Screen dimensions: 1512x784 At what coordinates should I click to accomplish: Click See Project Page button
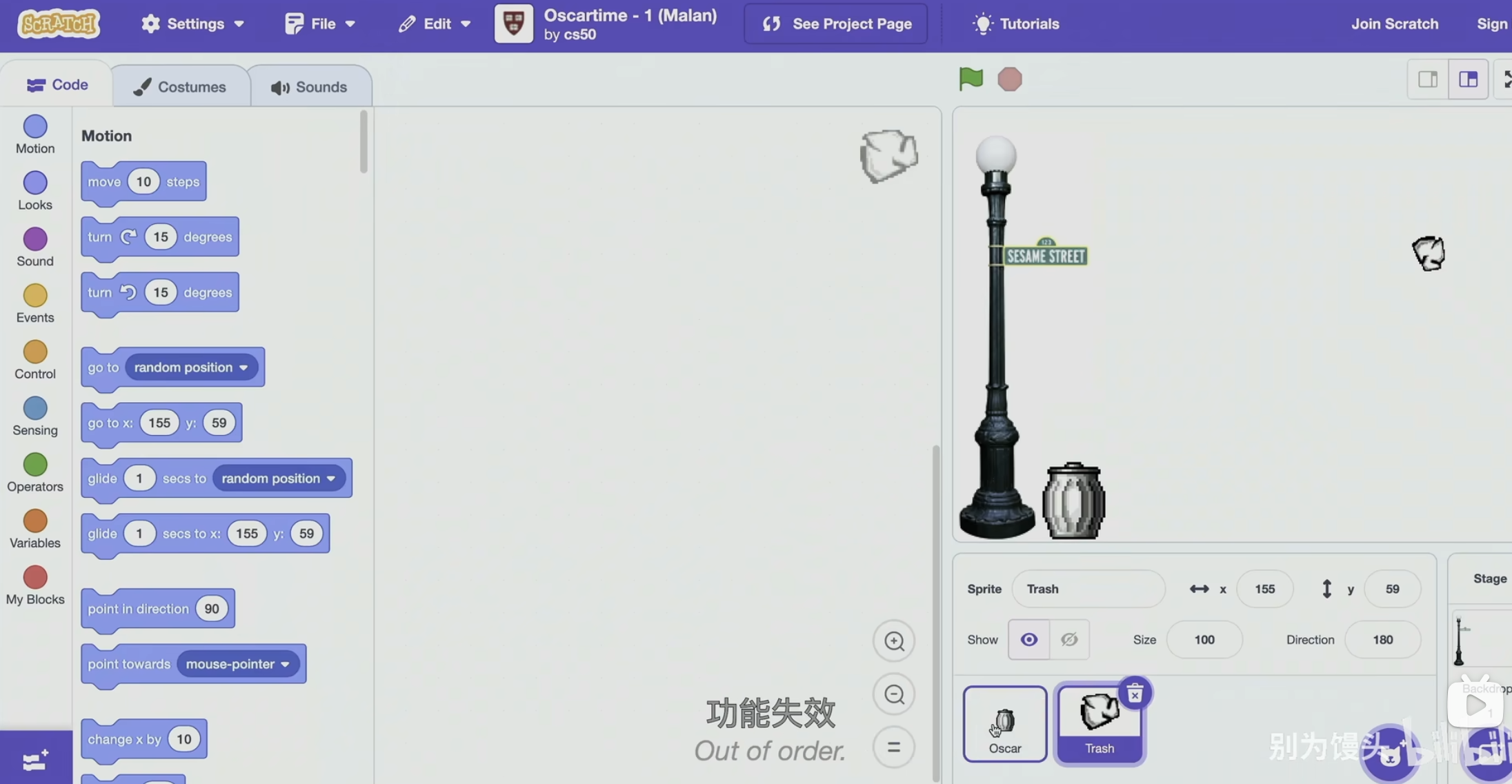[836, 23]
